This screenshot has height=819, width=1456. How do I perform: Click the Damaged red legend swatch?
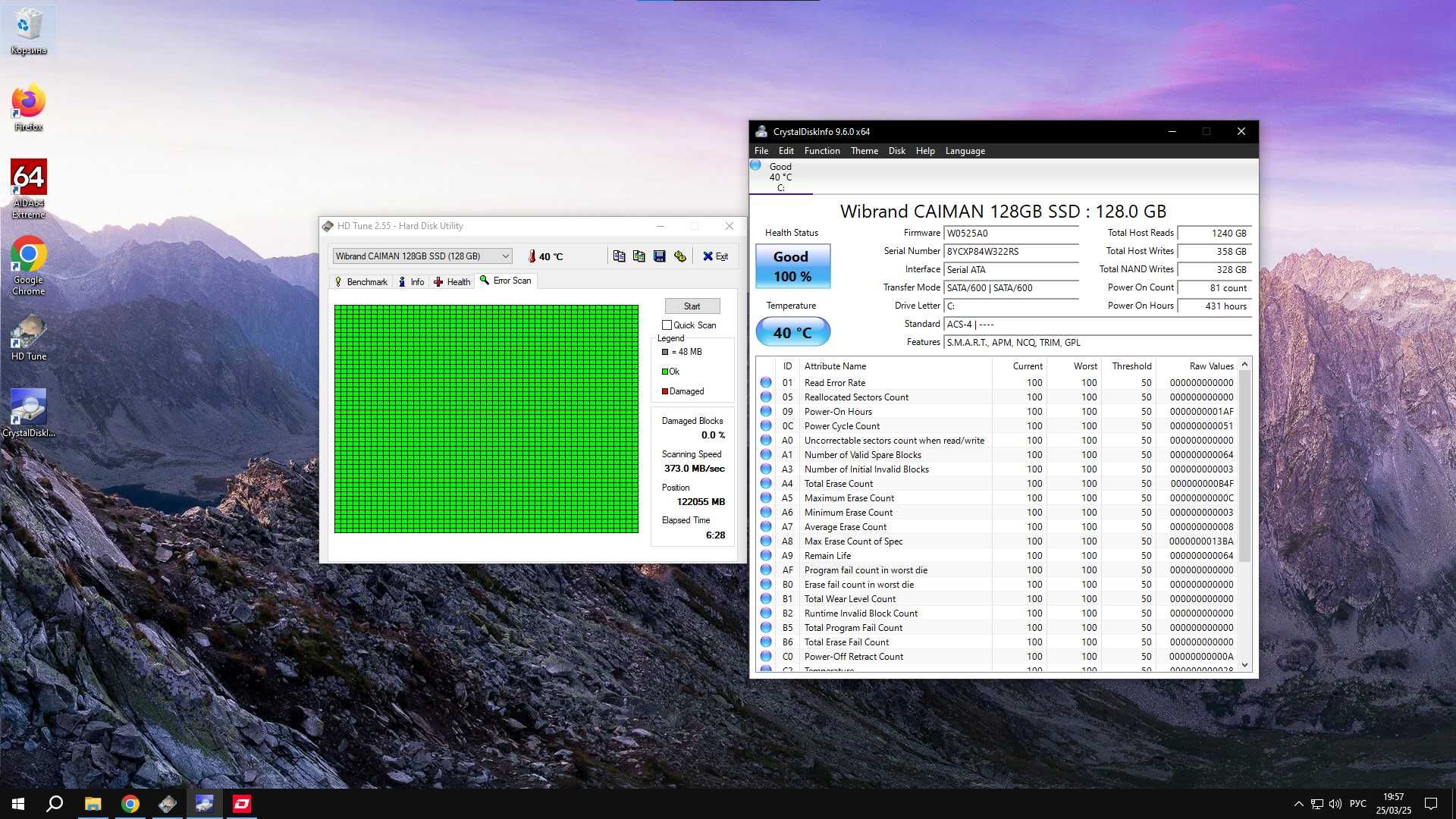point(665,391)
